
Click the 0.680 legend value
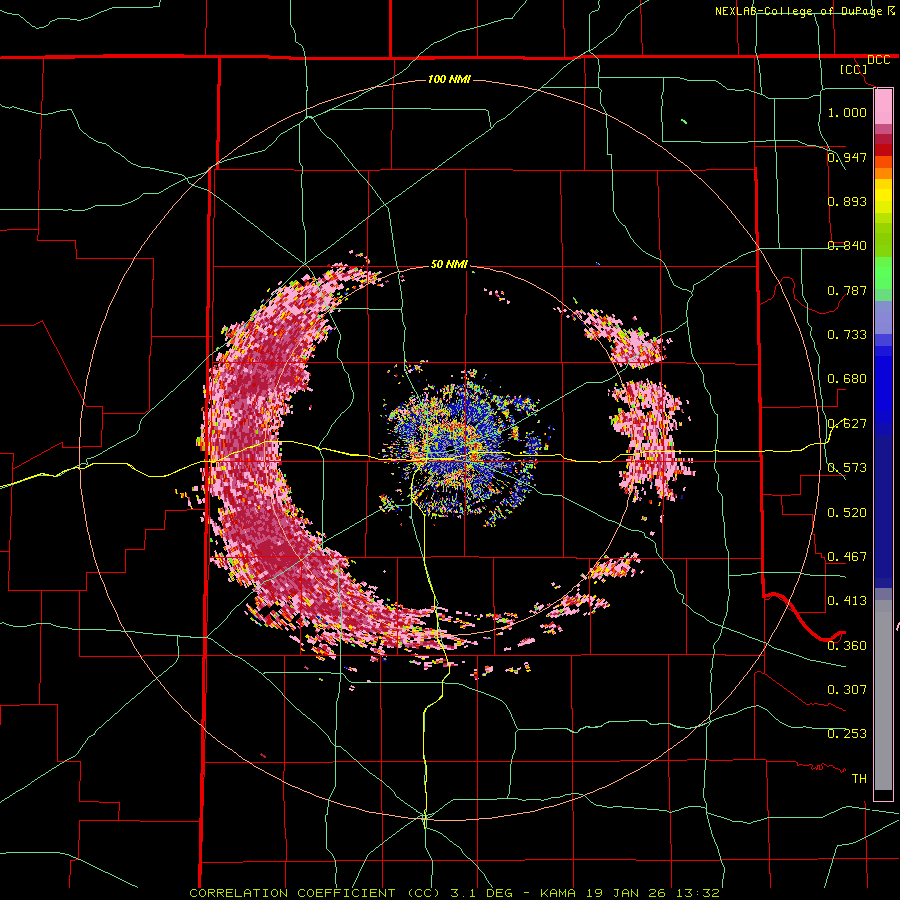(x=847, y=378)
